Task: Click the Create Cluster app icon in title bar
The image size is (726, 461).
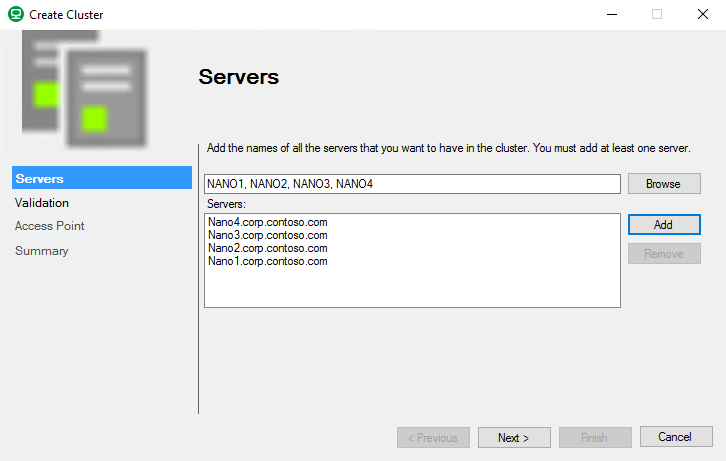Action: point(16,14)
